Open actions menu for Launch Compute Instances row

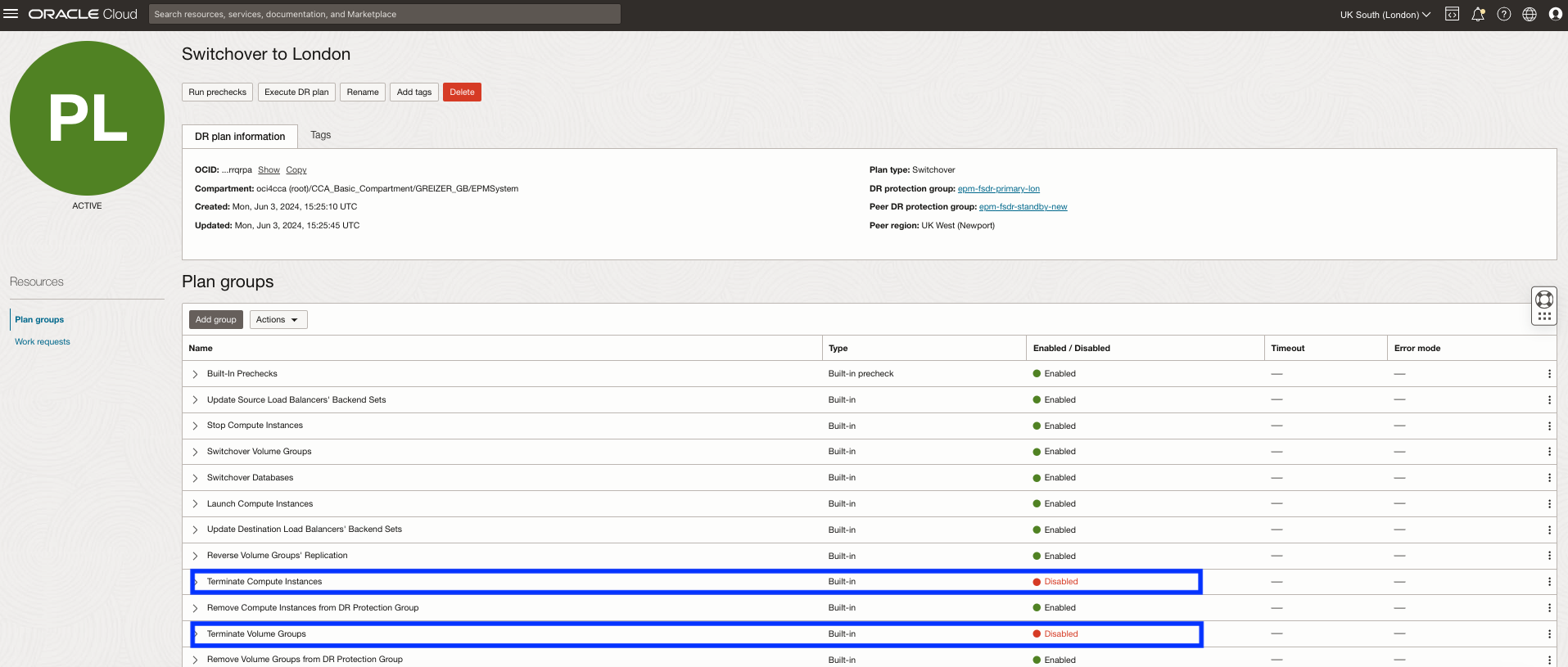[x=1549, y=504]
